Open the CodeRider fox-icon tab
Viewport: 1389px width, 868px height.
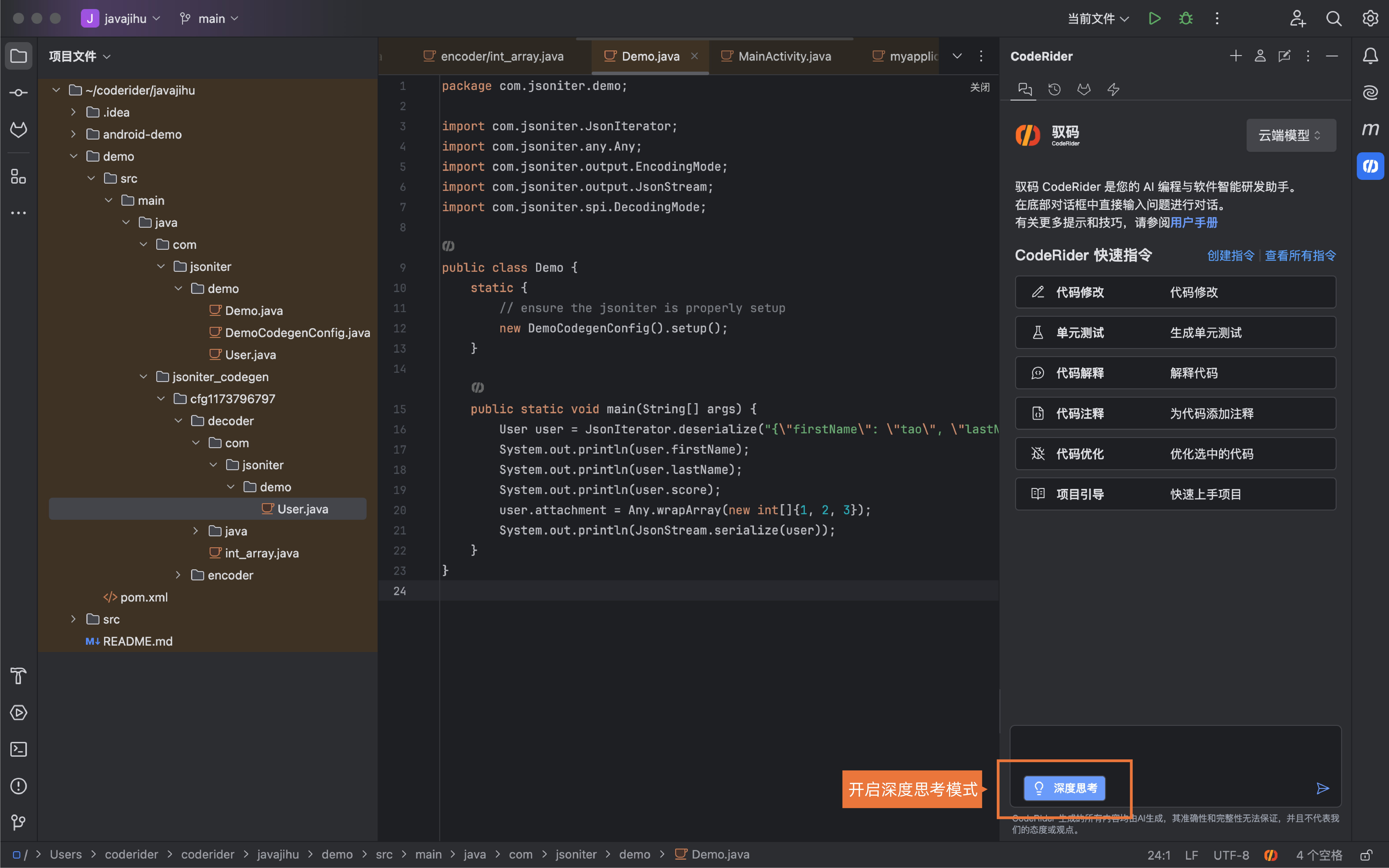(1084, 89)
